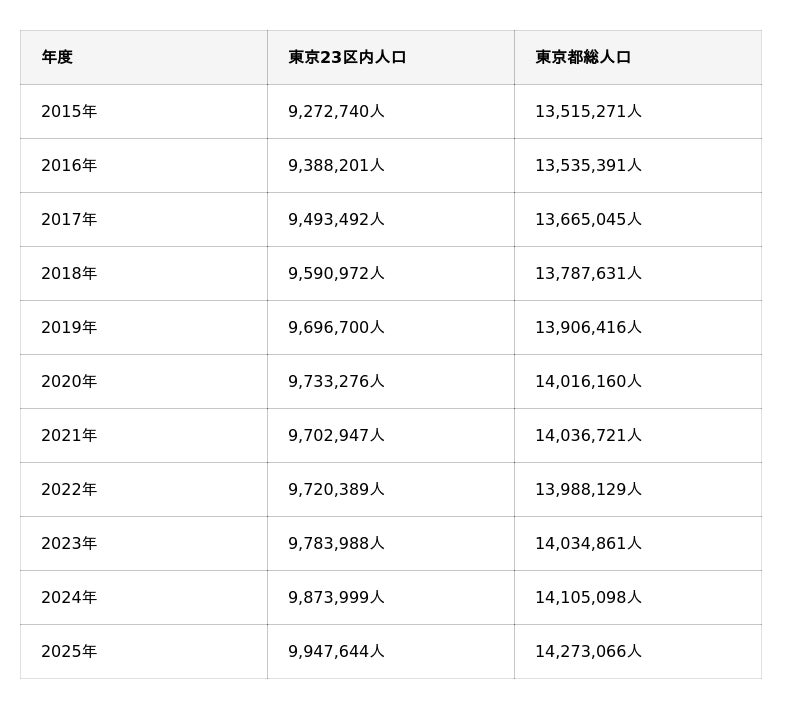Click the 9,947,644人 population cell
The height and width of the screenshot is (709, 800).
pyautogui.click(x=336, y=652)
